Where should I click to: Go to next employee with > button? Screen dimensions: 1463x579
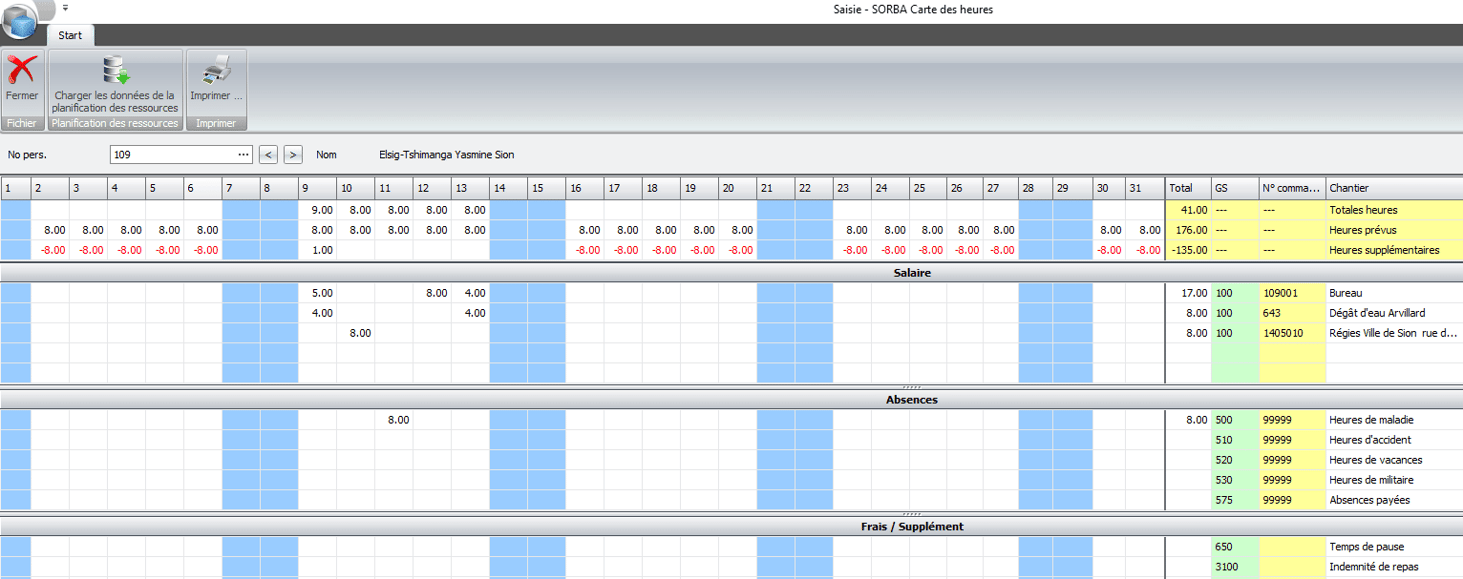tap(293, 155)
